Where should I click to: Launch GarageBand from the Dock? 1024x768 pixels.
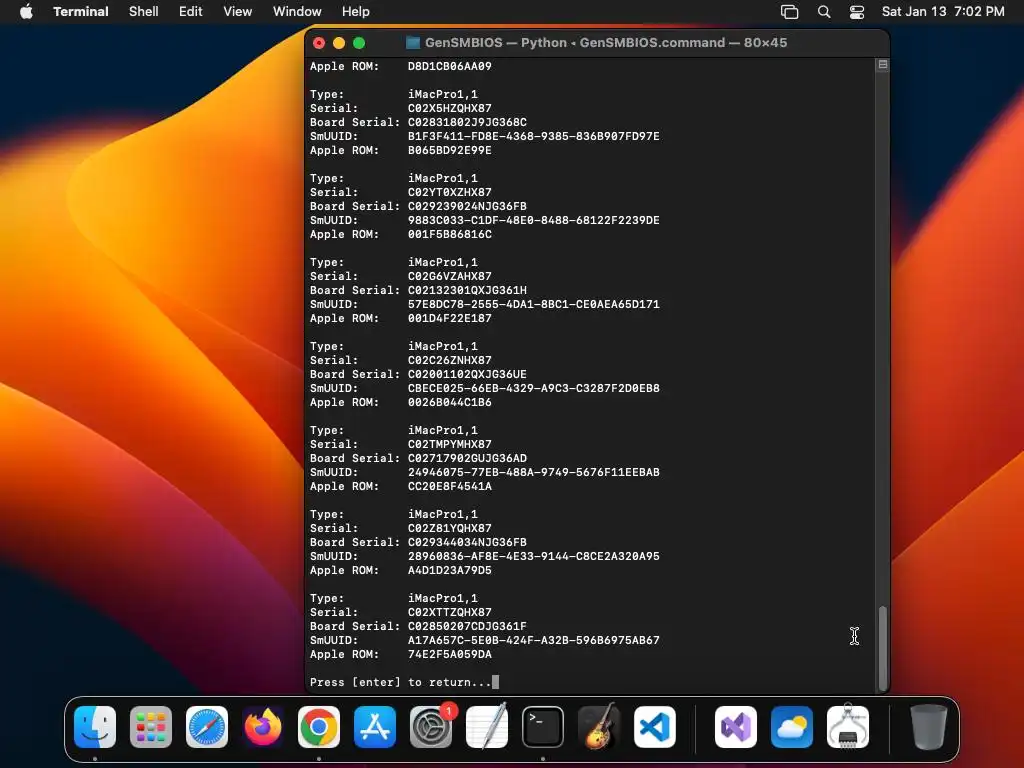pyautogui.click(x=599, y=727)
